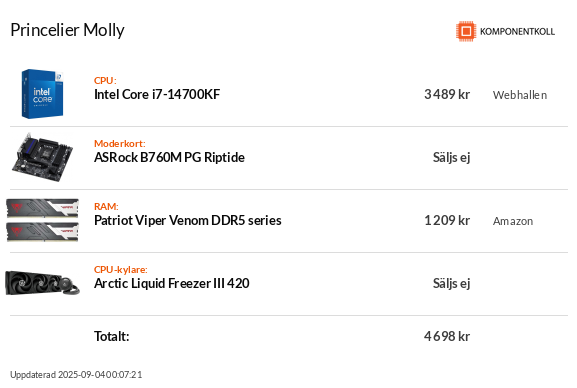Visit the Amazon store link
Image resolution: width=577 pixels, height=388 pixels.
coord(513,221)
